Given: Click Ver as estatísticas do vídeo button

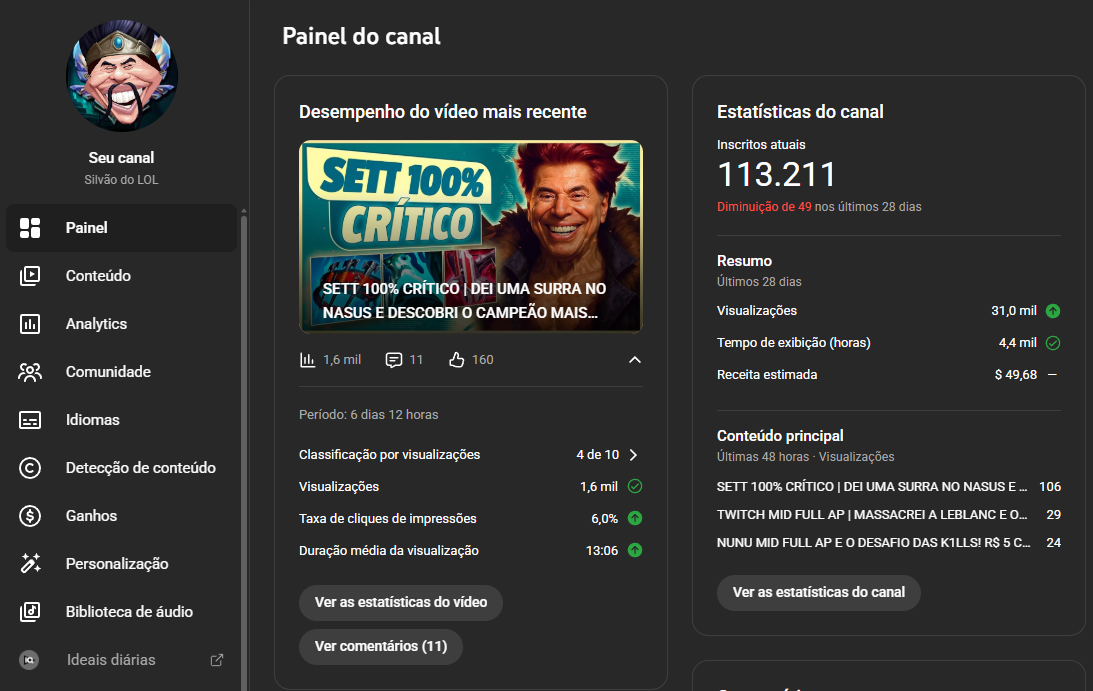Looking at the screenshot, I should (401, 602).
